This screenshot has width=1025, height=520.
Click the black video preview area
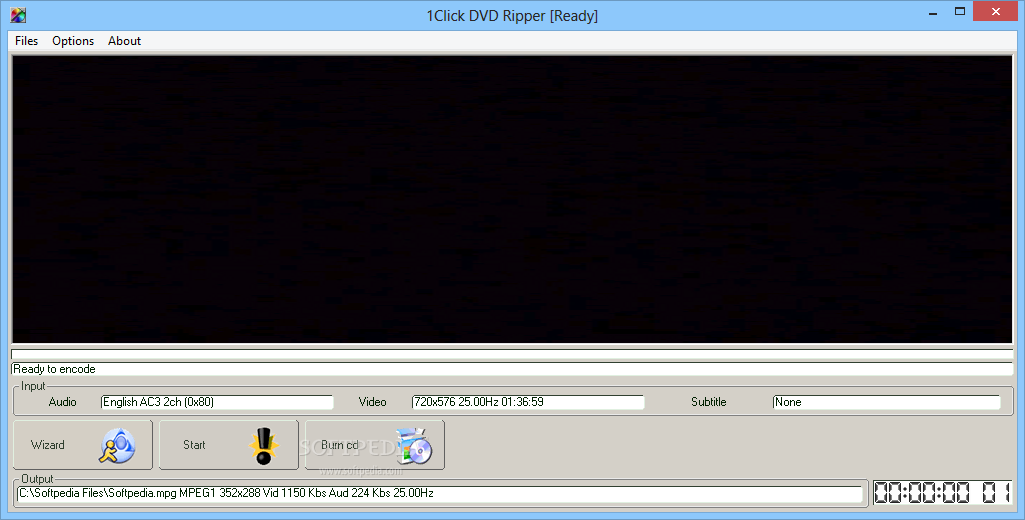pyautogui.click(x=512, y=199)
